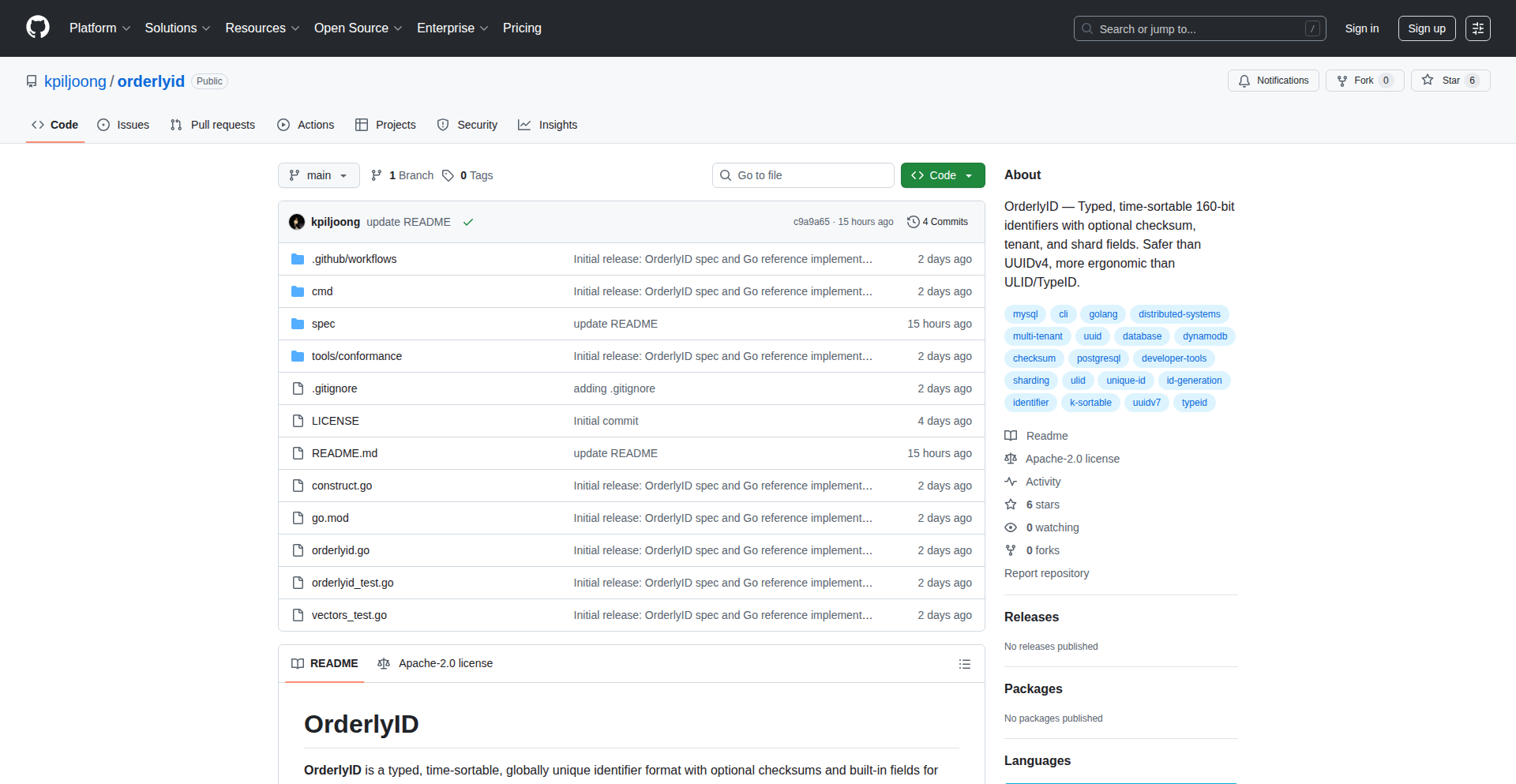Viewport: 1516px width, 784px height.
Task: Open kpiljoong avatar in commit bar
Action: pos(297,222)
